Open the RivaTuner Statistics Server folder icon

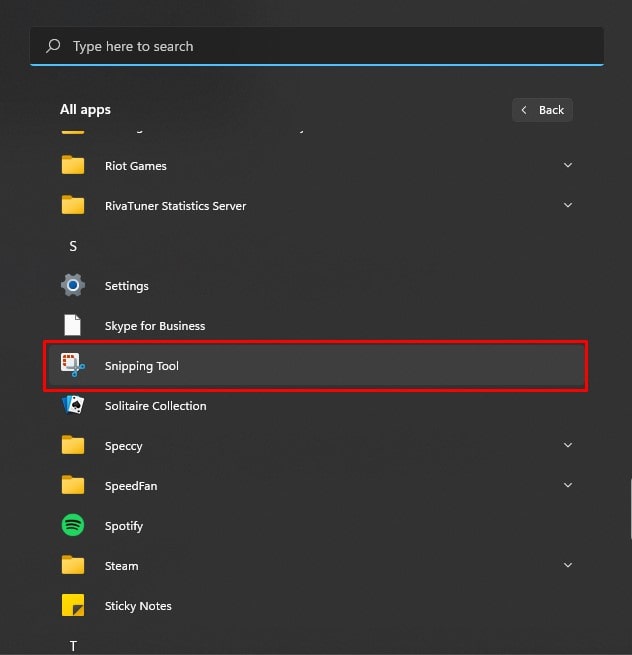(x=73, y=205)
